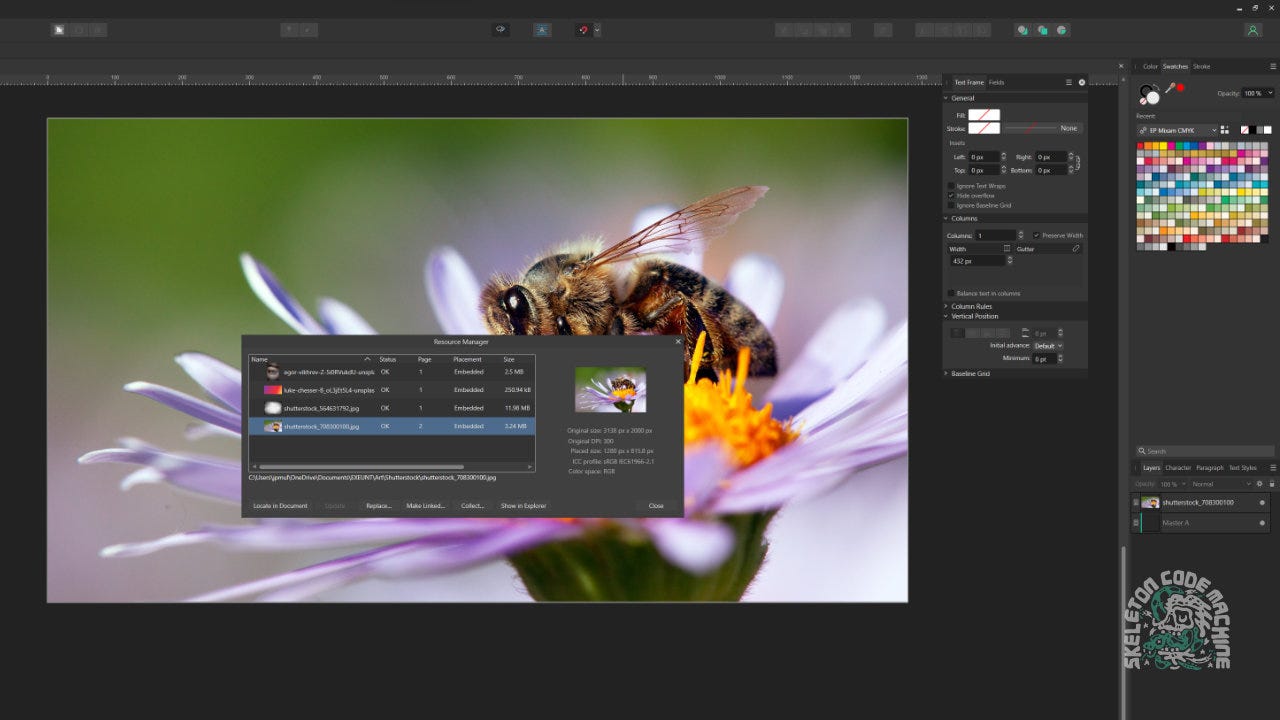Click the search magnifier icon above Layers panel
Viewport: 1280px width, 720px height.
pyautogui.click(x=1139, y=451)
